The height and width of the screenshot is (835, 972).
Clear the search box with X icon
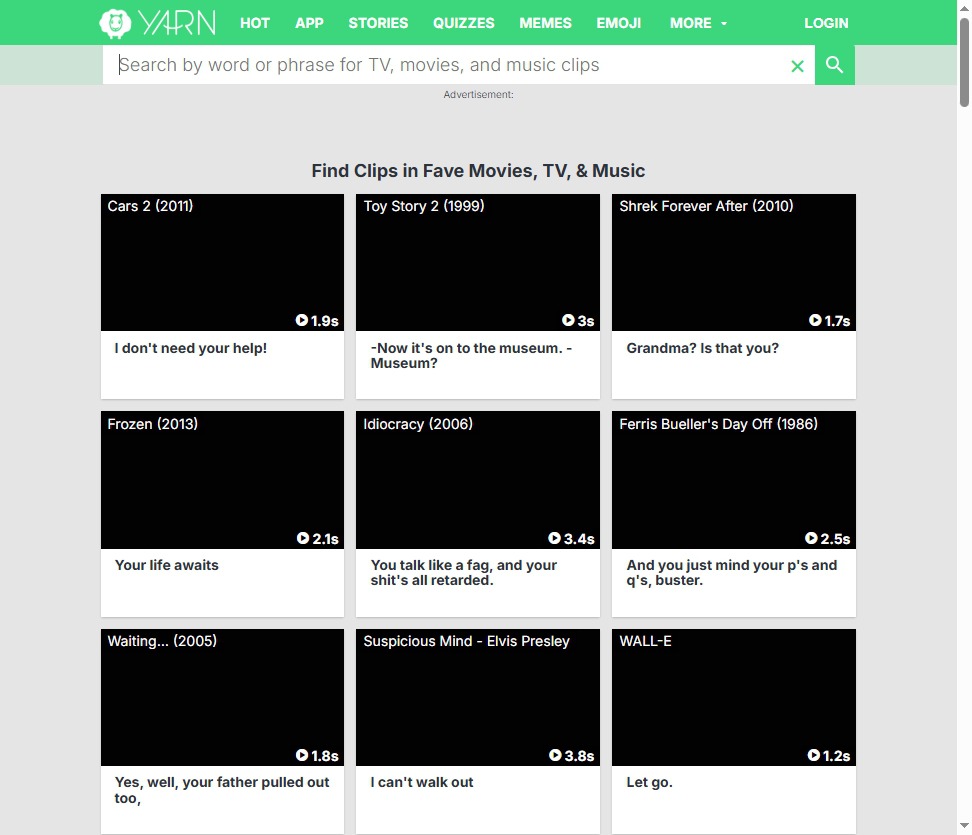tap(797, 66)
